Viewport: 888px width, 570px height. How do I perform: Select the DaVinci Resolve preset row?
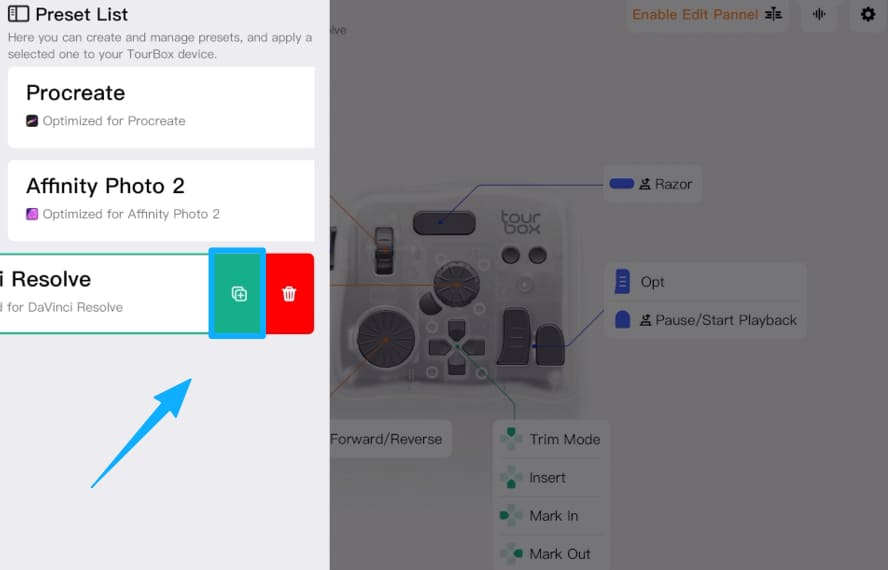[104, 293]
